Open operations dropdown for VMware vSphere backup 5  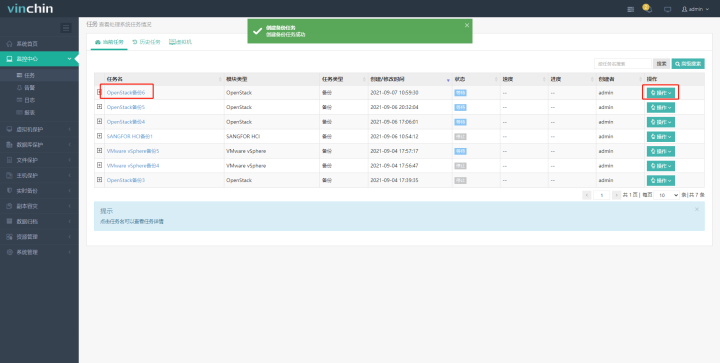(661, 151)
